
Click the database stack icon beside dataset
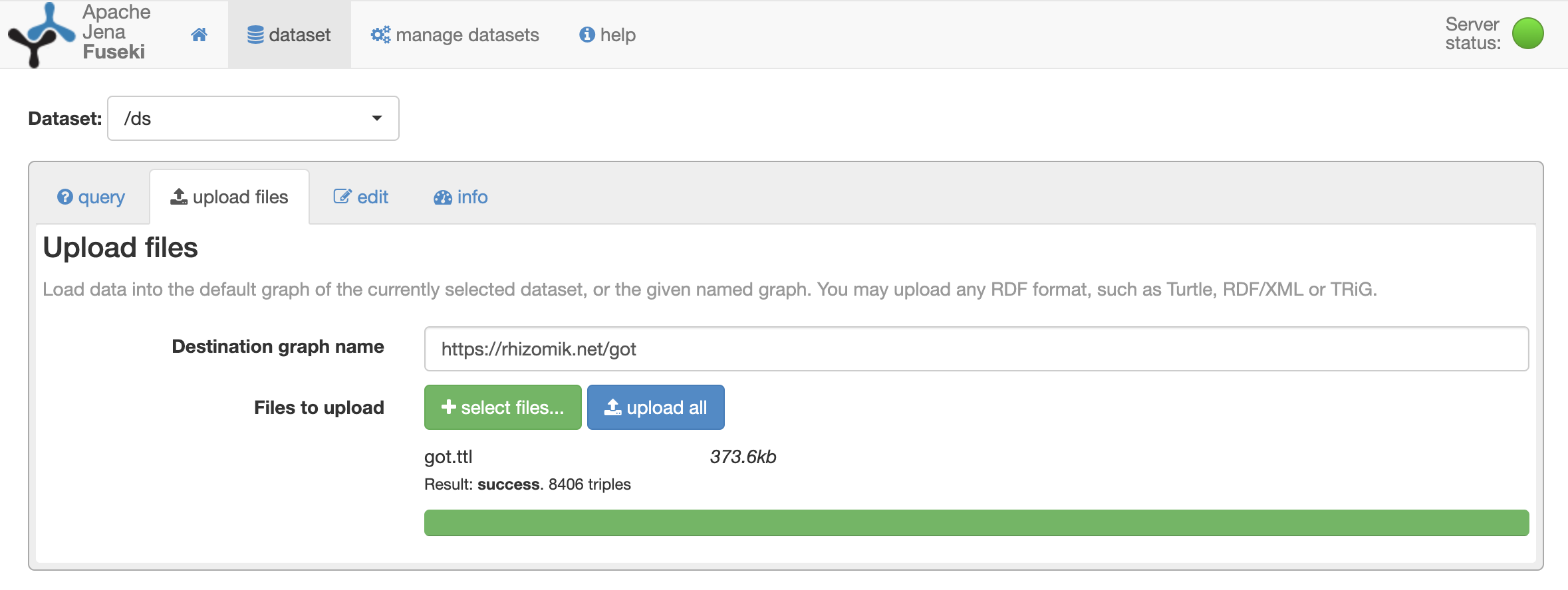pyautogui.click(x=255, y=35)
